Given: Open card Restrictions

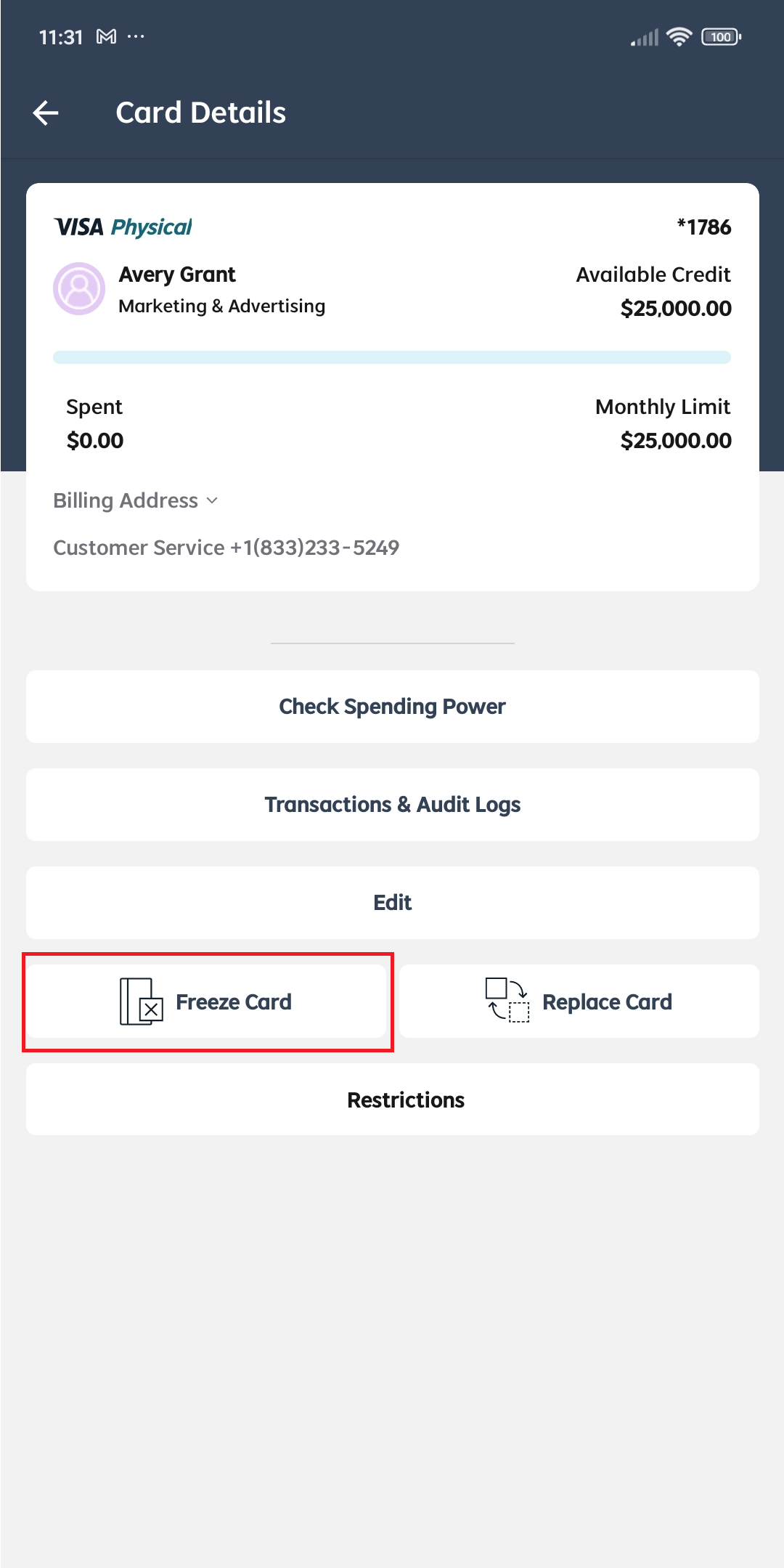Looking at the screenshot, I should [x=393, y=1100].
